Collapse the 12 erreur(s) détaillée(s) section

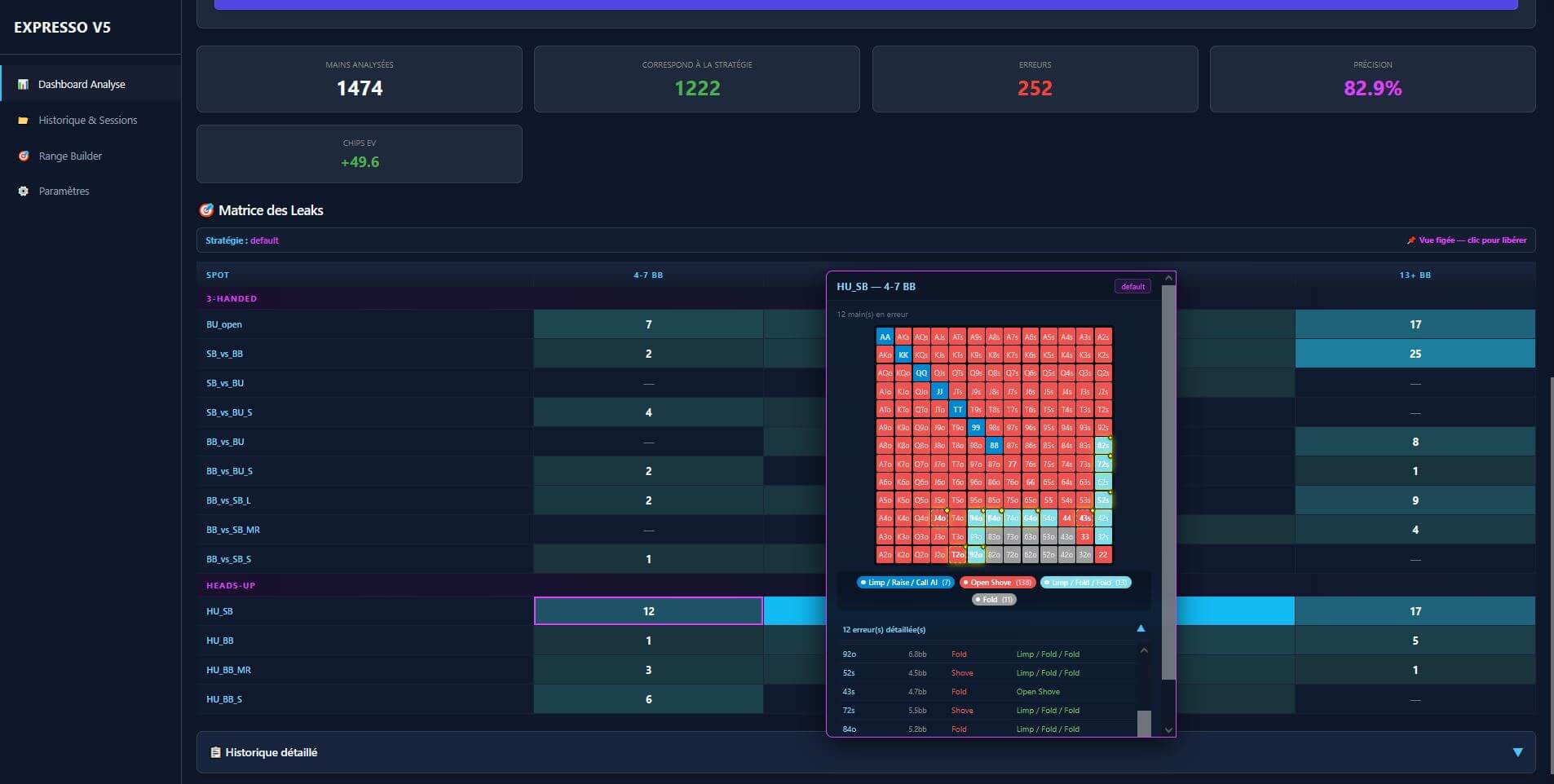click(x=1141, y=628)
